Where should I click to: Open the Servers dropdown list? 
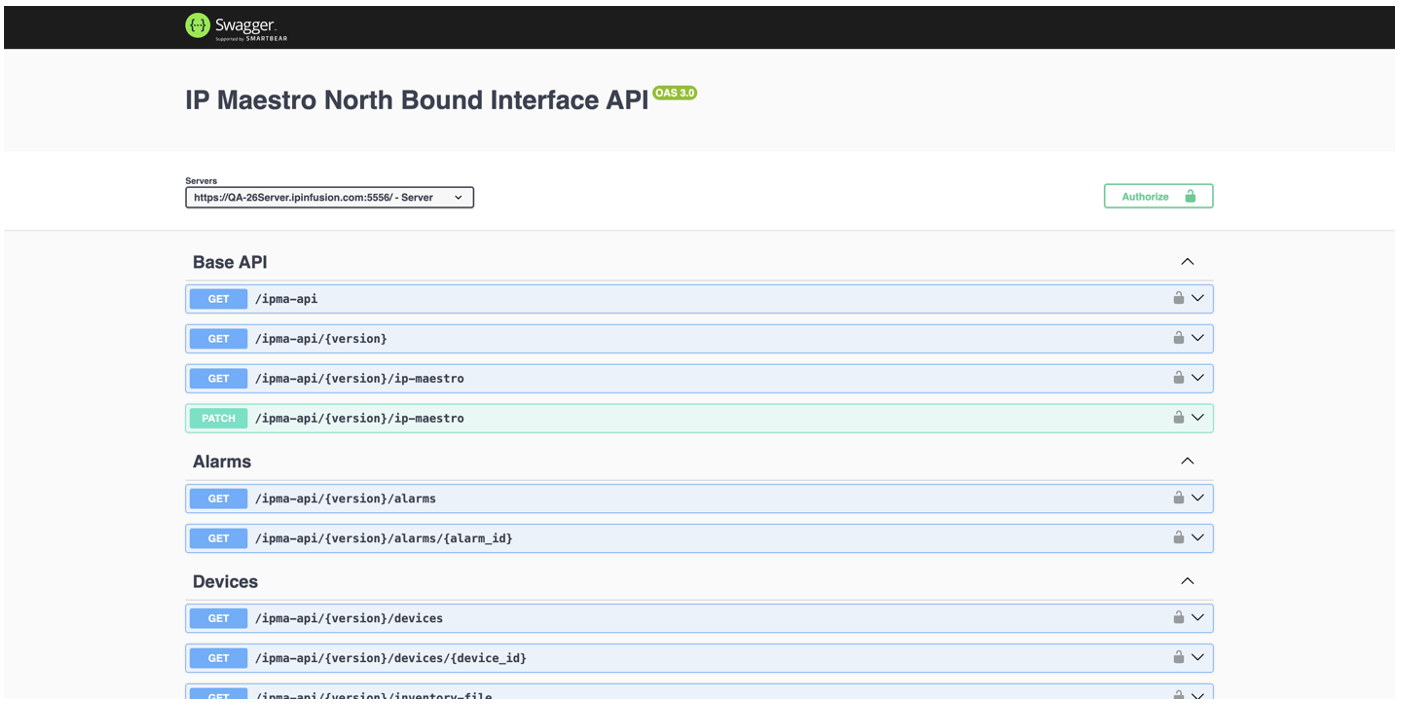point(330,197)
